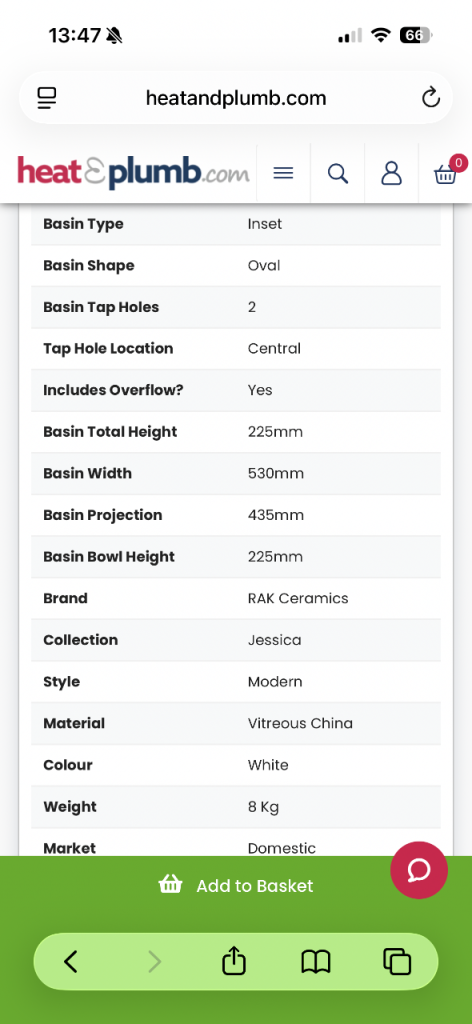Click the Add to Basket button
This screenshot has width=472, height=1024.
[236, 886]
